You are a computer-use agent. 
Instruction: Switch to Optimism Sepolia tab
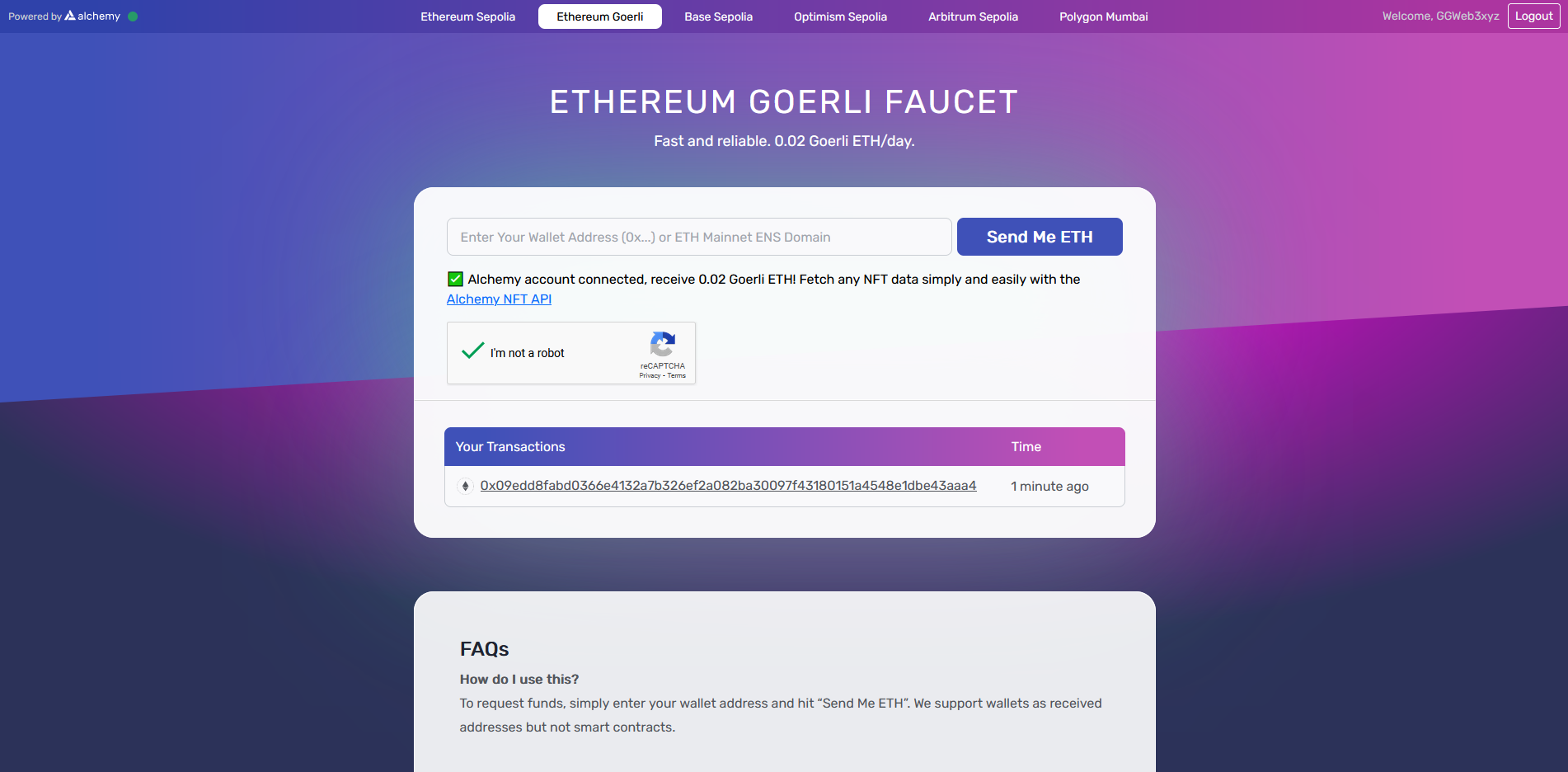840,16
